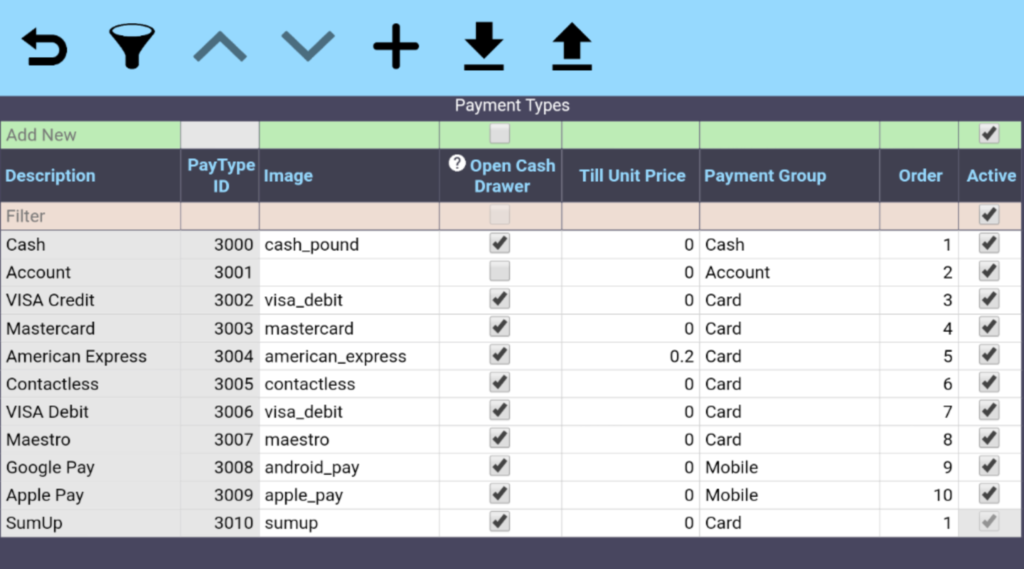Click the Order column header

click(x=920, y=176)
